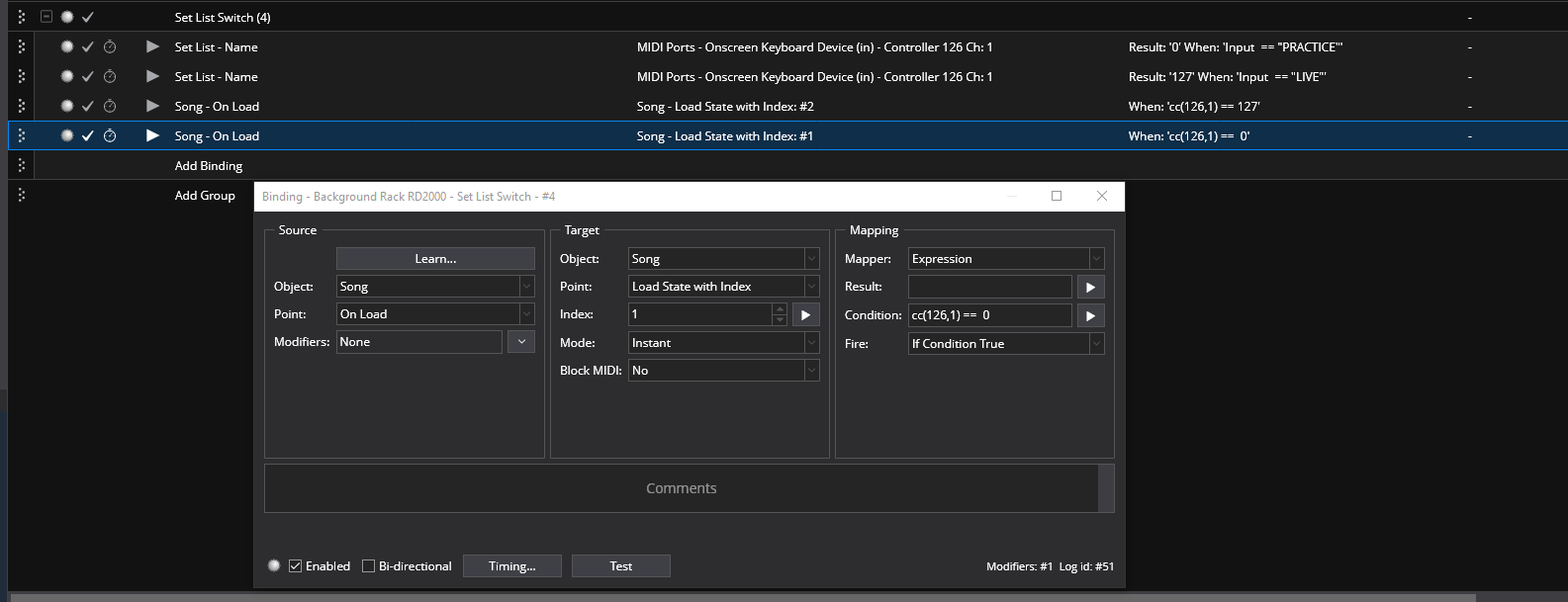
Task: Select the Add Binding row
Action: [209, 166]
